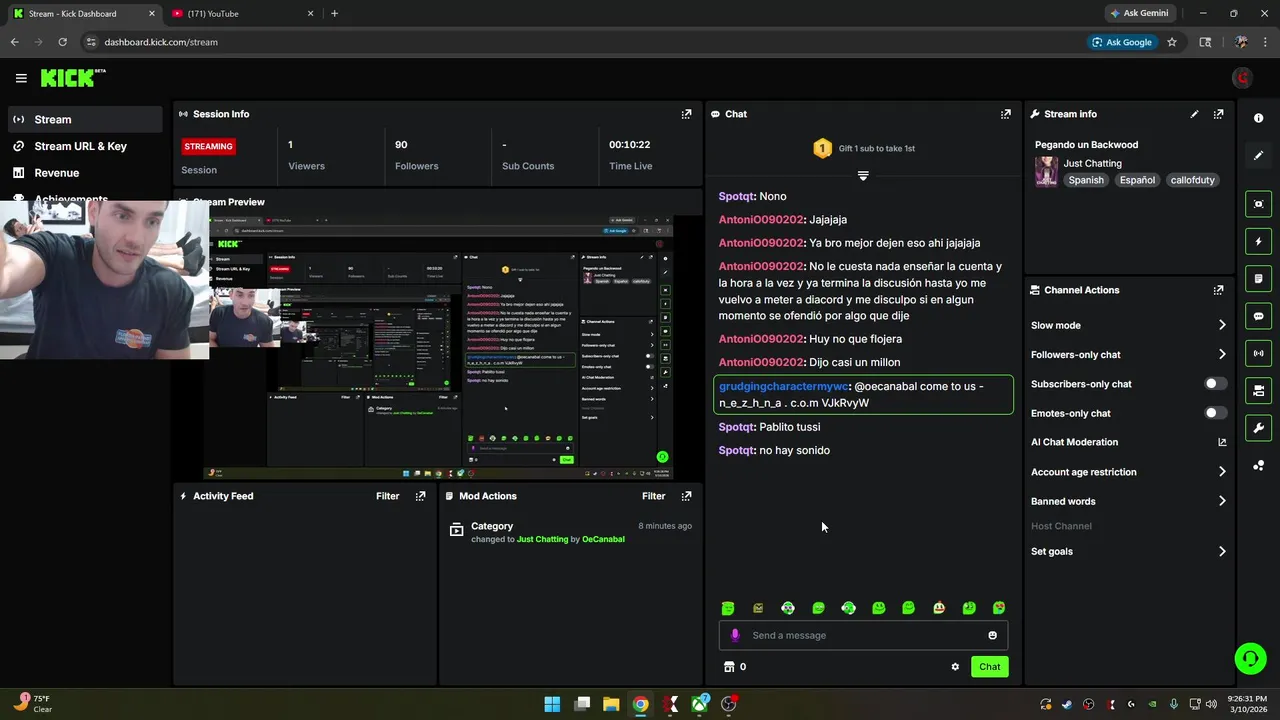Screen dimensions: 1280x720
Task: Click username Spotqt on Pablito tussi message
Action: point(736,427)
